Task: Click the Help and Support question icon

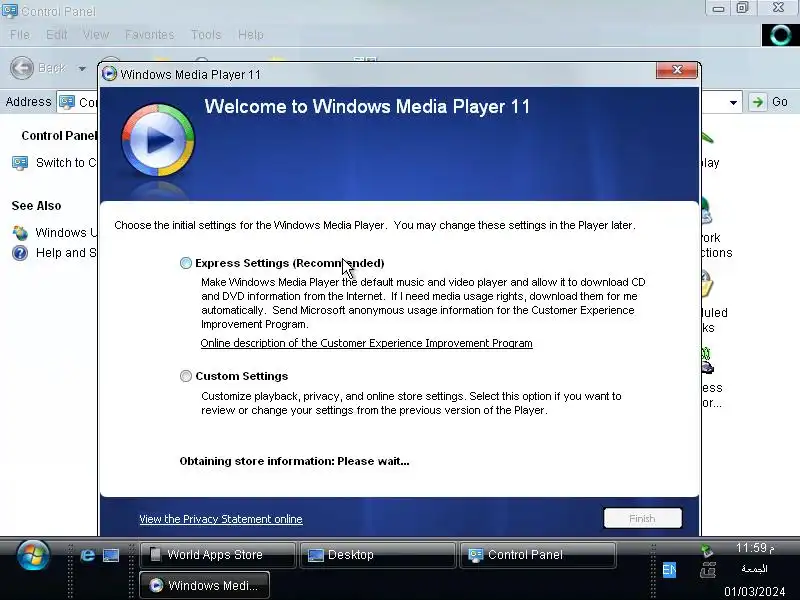Action: coord(20,253)
